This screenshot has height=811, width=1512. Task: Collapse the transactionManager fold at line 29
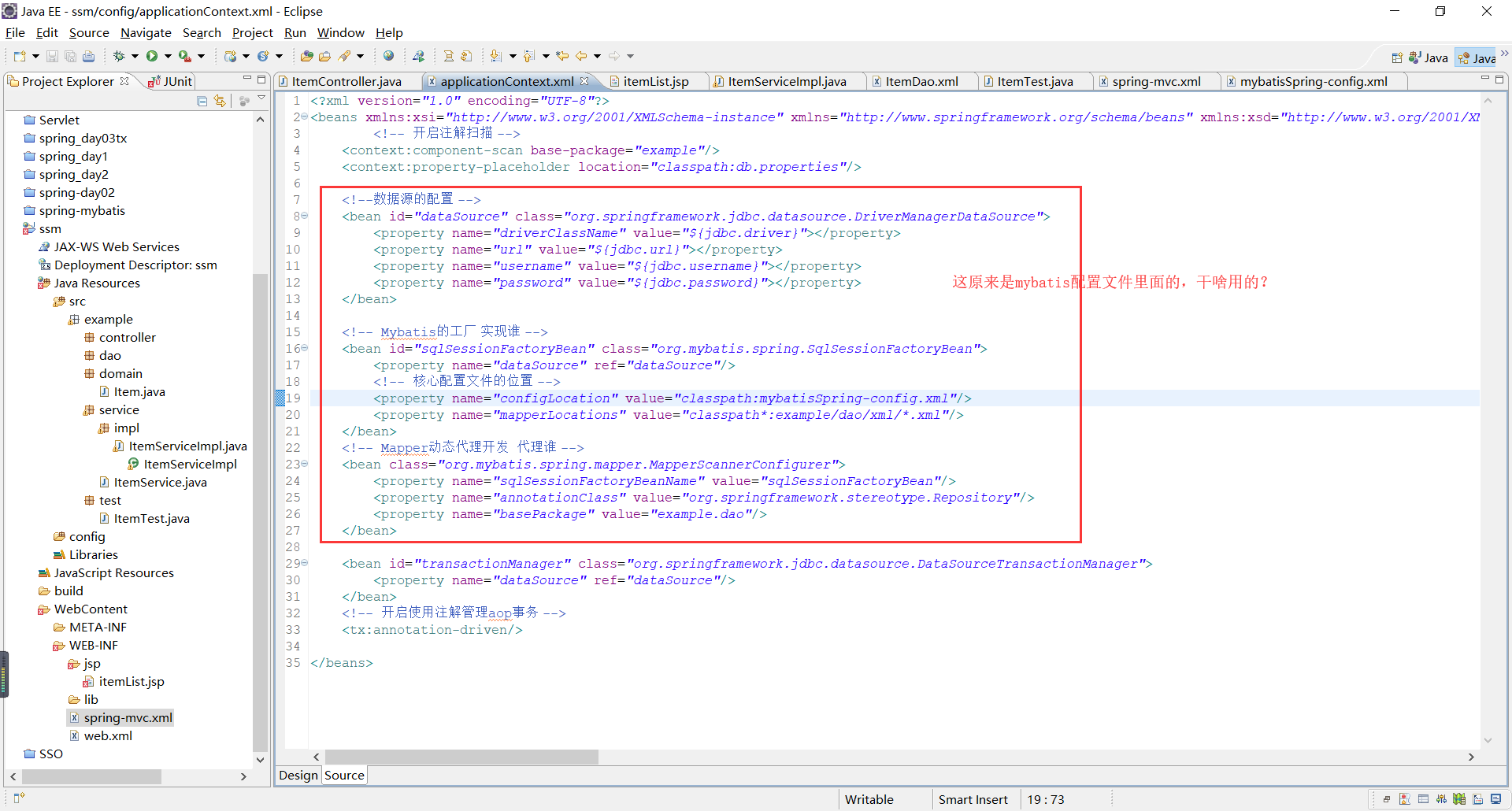point(304,563)
